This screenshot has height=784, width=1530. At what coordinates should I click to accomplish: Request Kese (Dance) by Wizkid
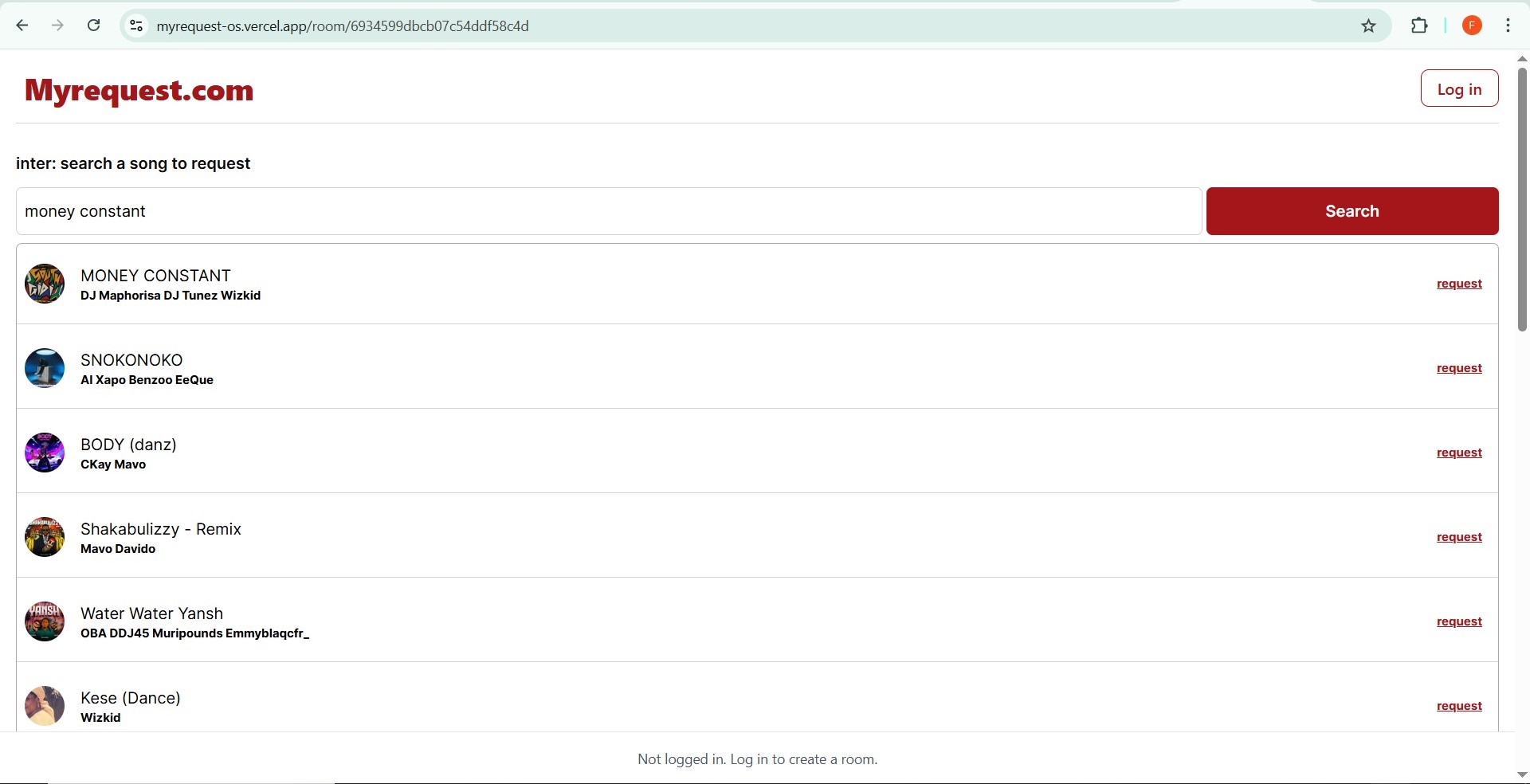click(x=1458, y=706)
